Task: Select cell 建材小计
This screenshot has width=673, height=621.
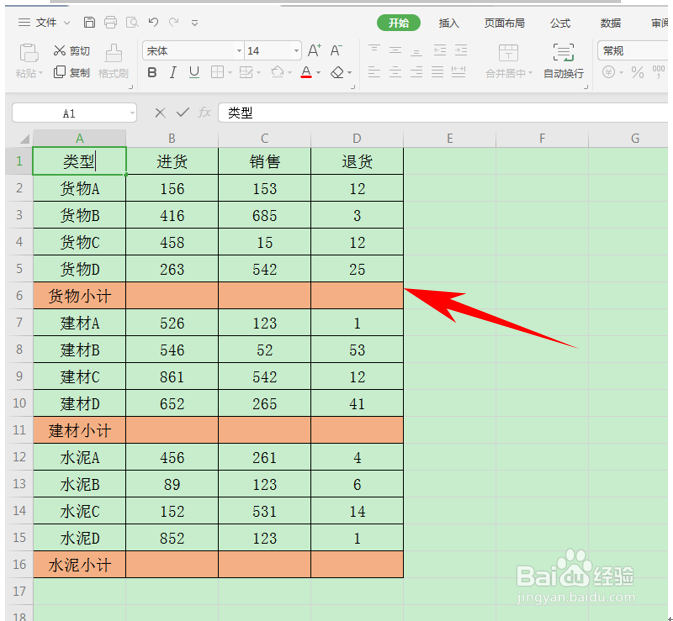Action: coord(79,430)
